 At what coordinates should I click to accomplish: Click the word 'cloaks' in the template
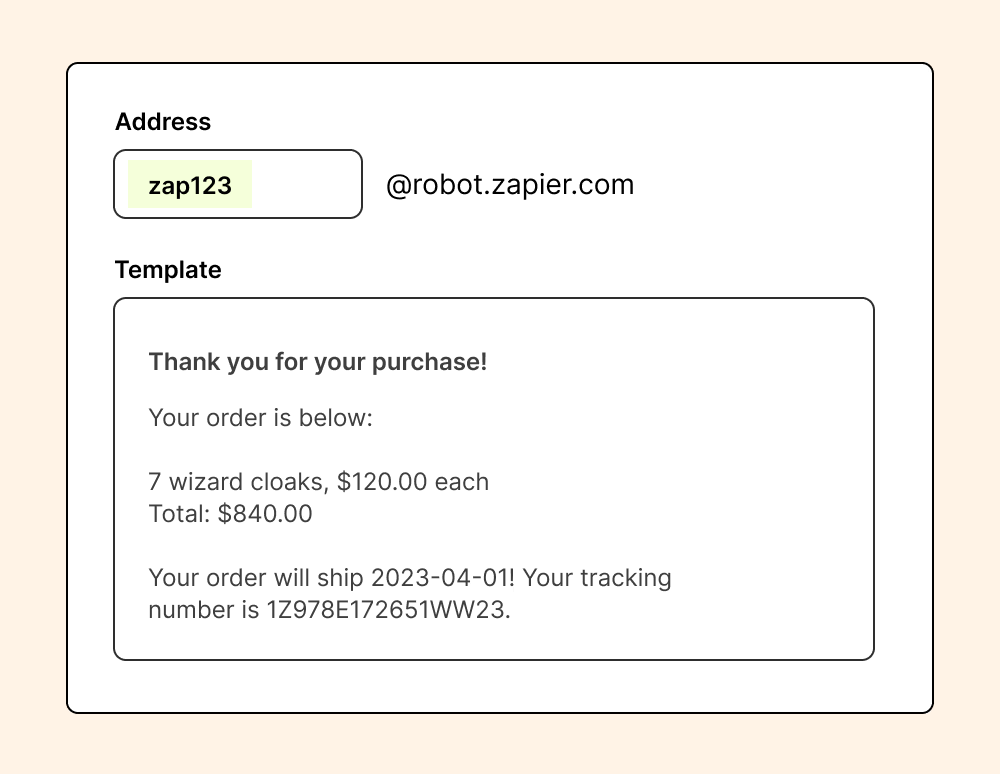coord(289,482)
